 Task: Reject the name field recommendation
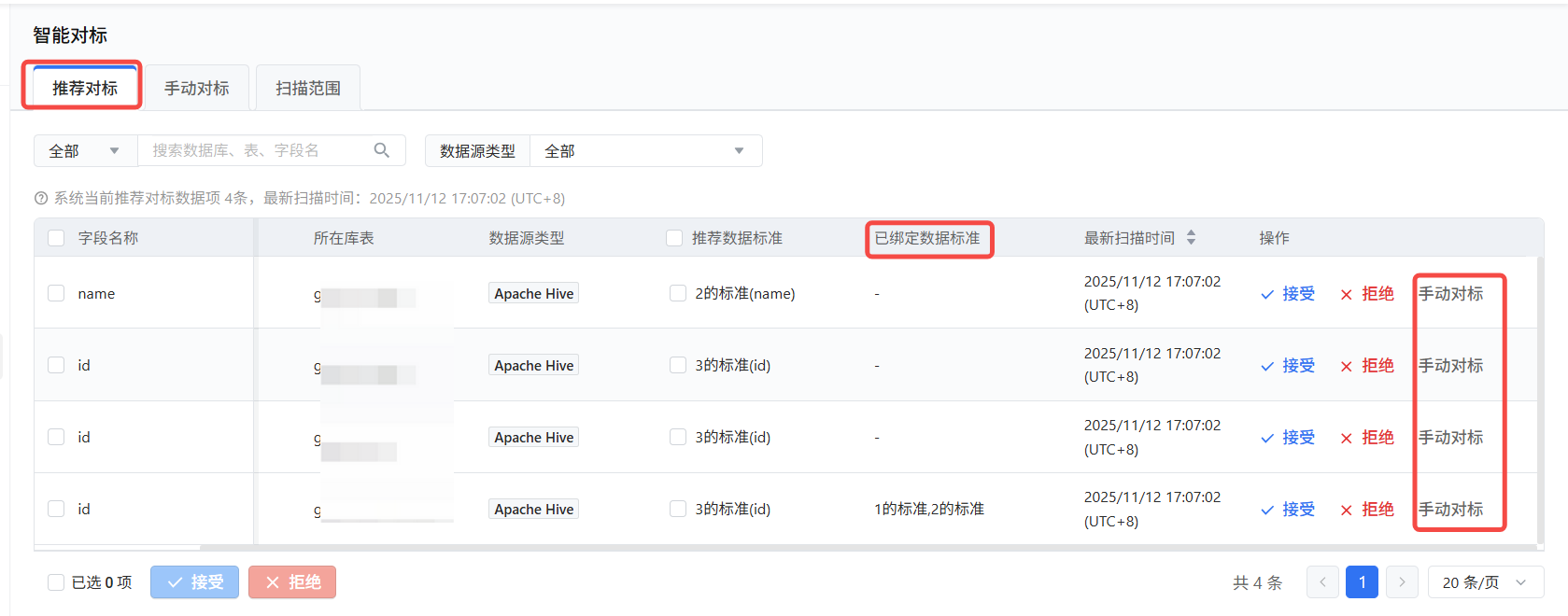click(1367, 294)
